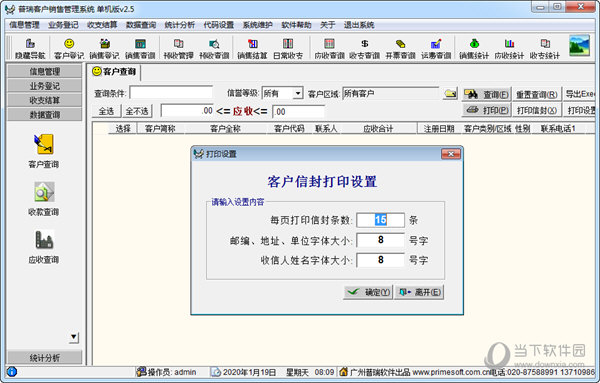Click the landscape picture icon in toolbar
Screen dimensions: 600x383
579,46
